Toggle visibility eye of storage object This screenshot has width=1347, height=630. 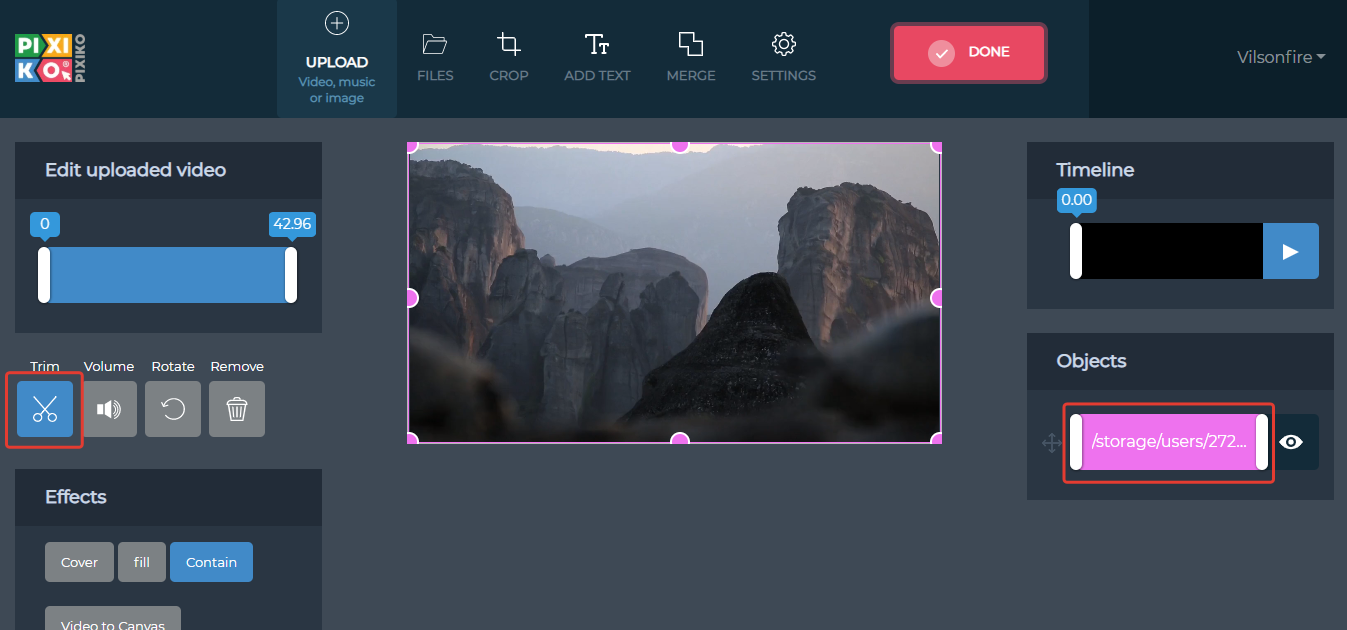(x=1291, y=442)
